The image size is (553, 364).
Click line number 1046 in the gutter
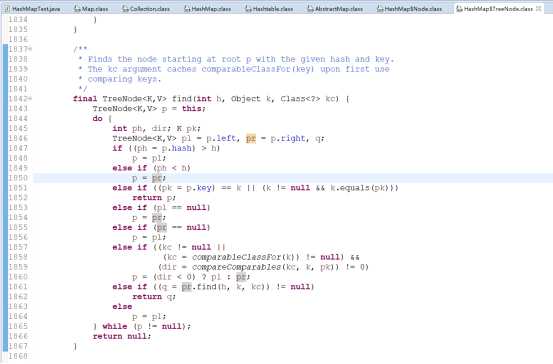tap(18, 138)
